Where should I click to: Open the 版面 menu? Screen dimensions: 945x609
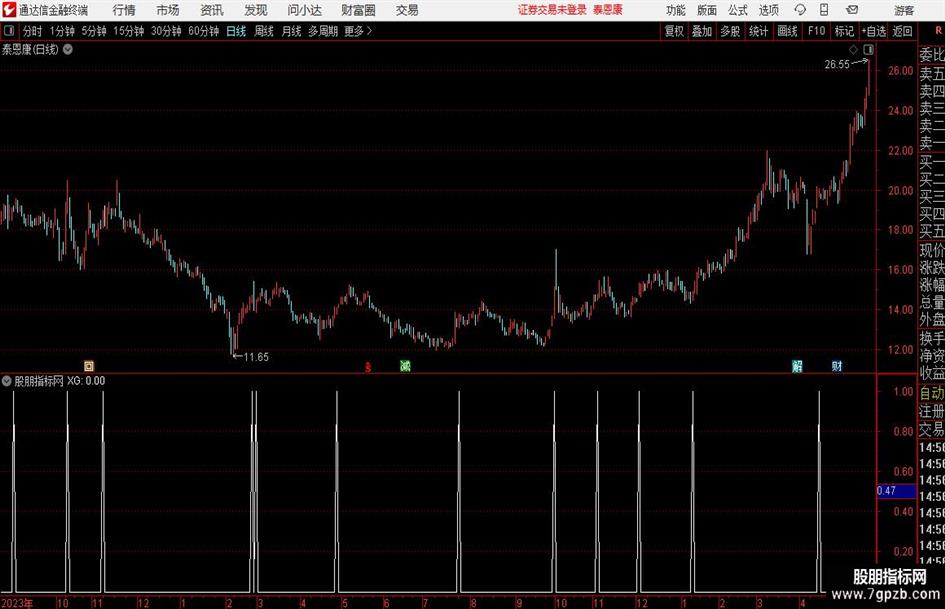tap(707, 10)
